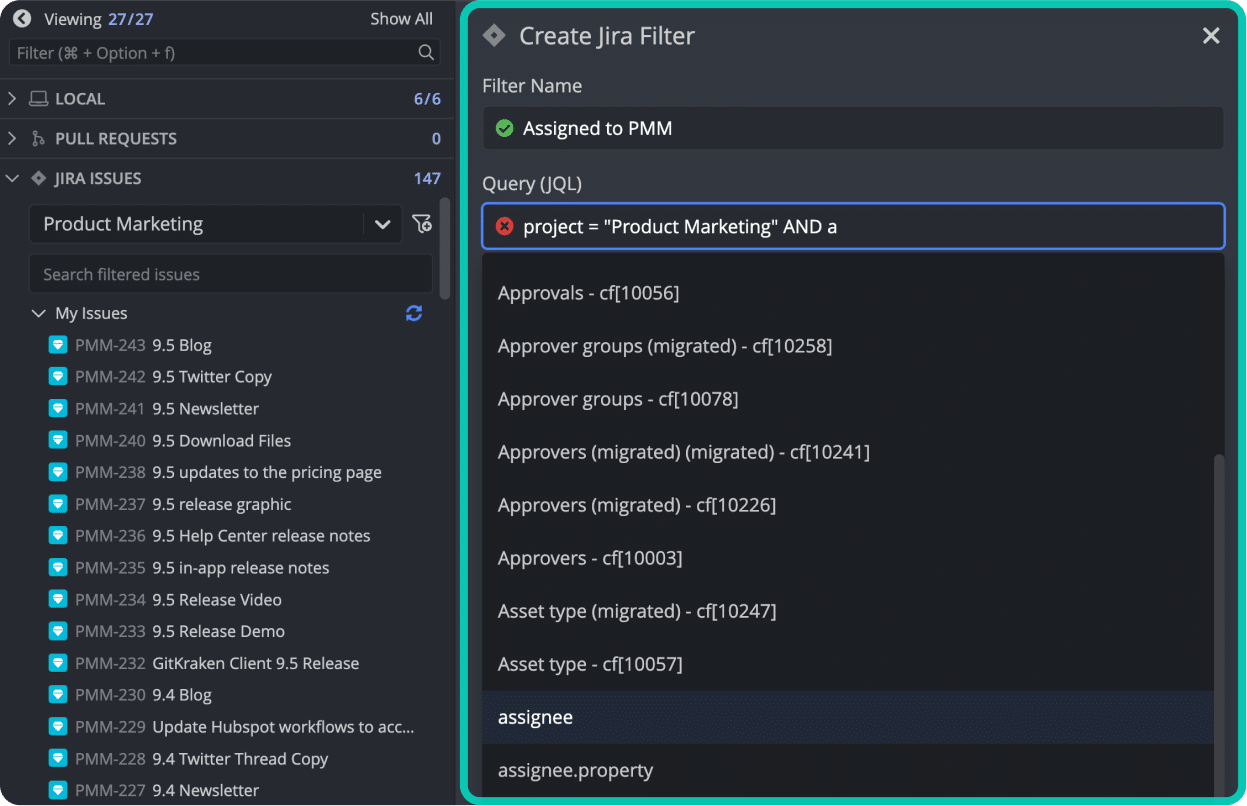Open the Product Marketing project dropdown
1247x806 pixels.
click(383, 224)
